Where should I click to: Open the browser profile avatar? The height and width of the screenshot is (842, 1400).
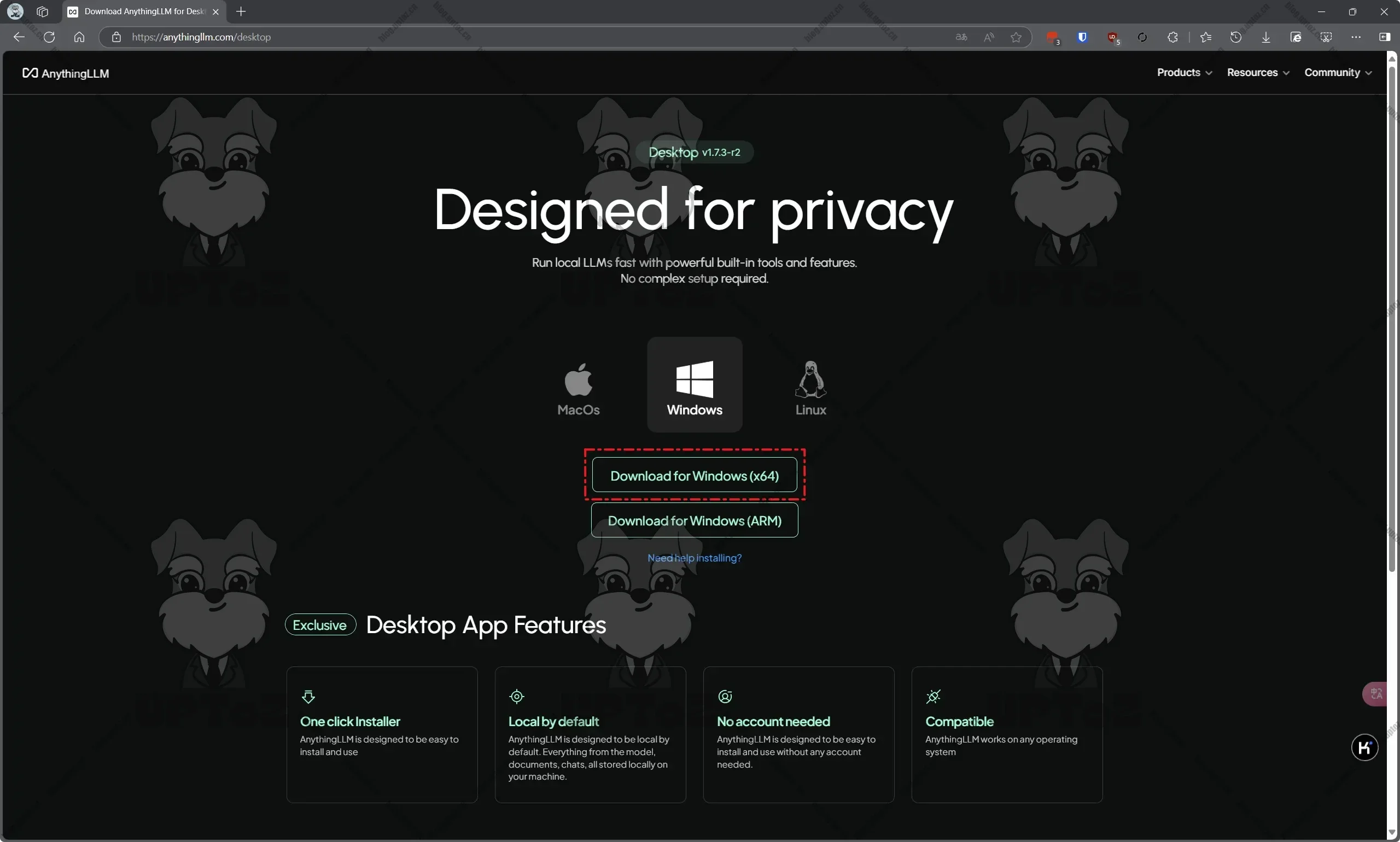[x=15, y=11]
